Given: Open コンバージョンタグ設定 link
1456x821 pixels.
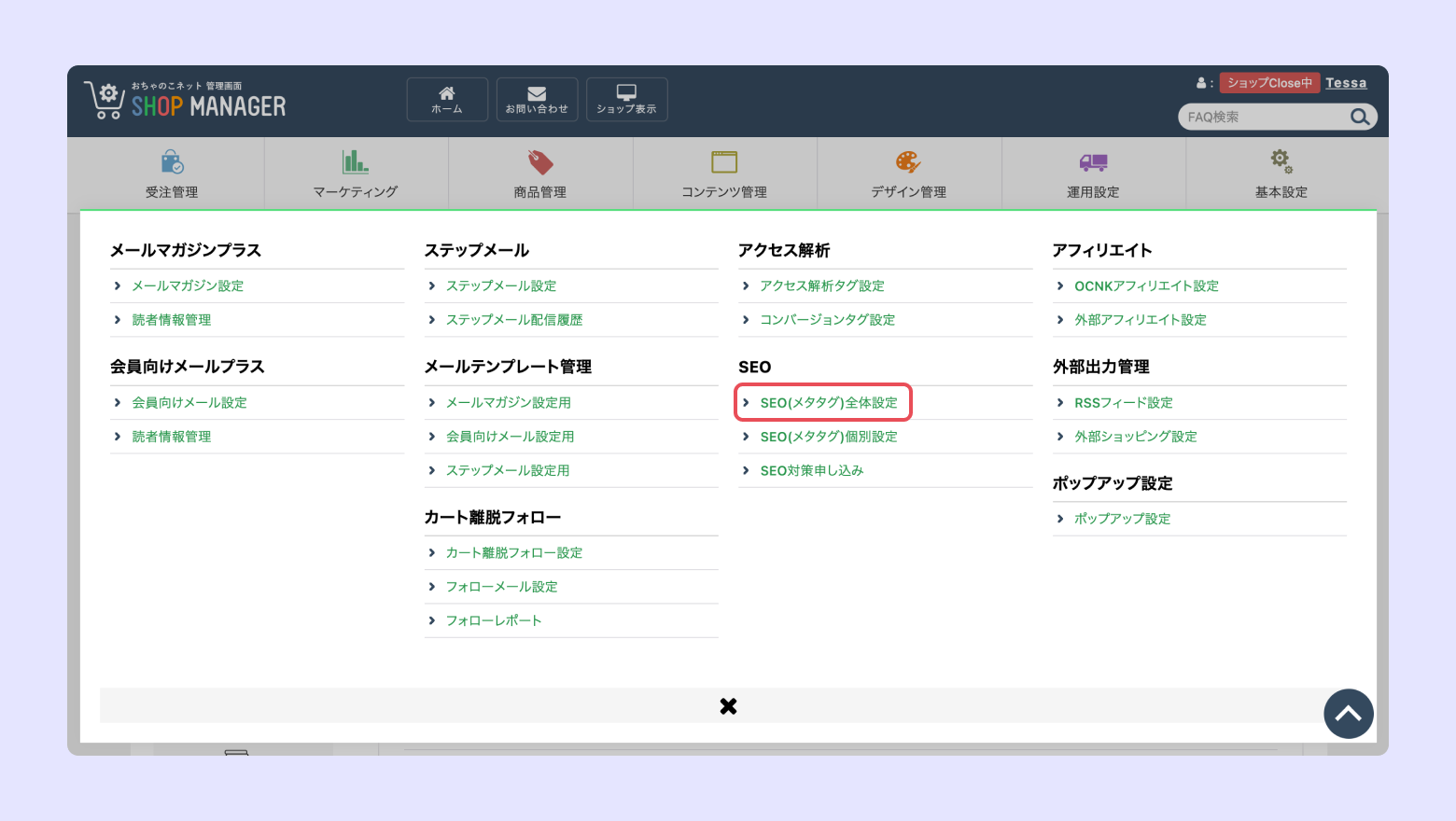Looking at the screenshot, I should (x=828, y=320).
